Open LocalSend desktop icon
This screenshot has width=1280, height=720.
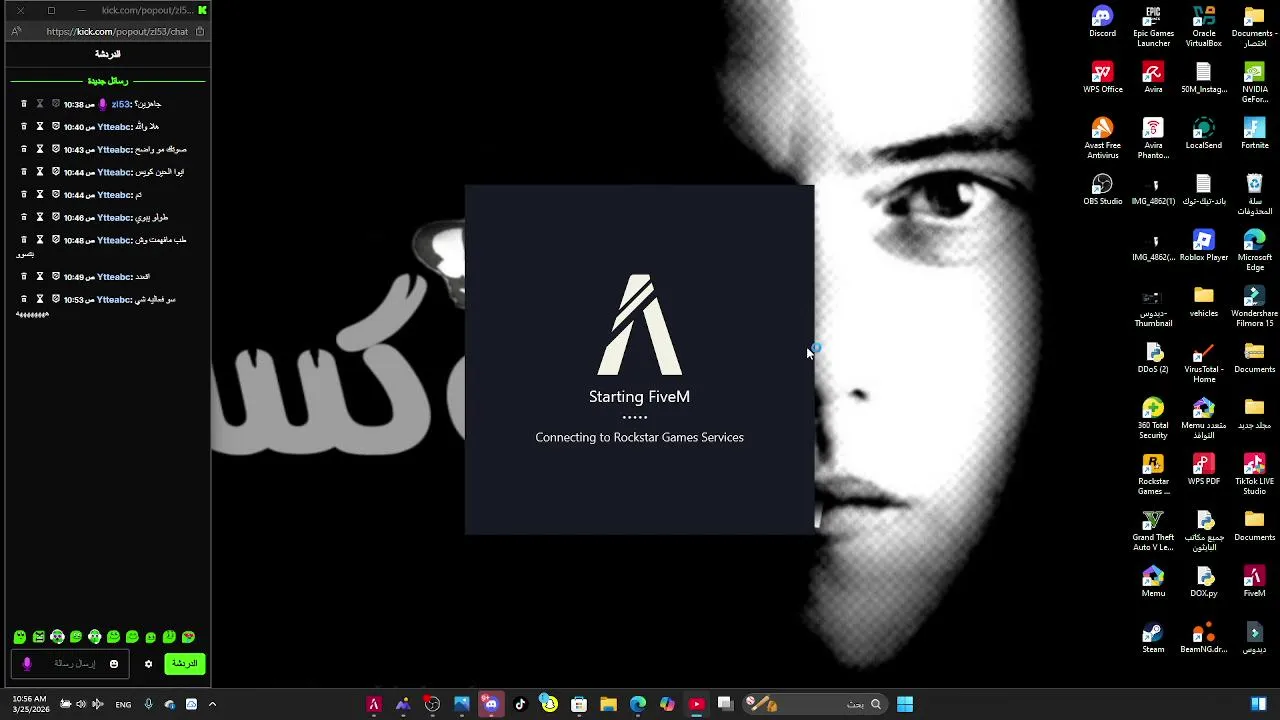pyautogui.click(x=1204, y=134)
